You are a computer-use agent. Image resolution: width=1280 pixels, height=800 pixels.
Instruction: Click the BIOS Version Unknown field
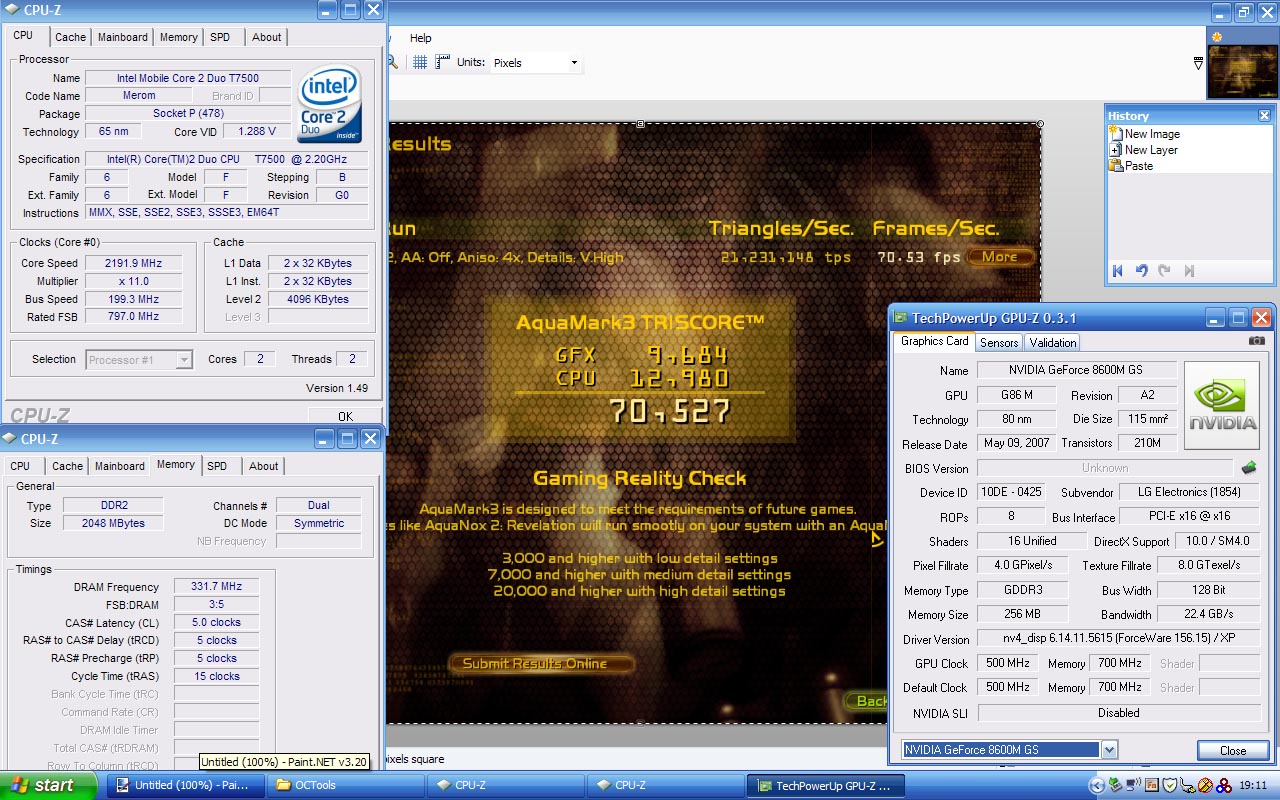click(1105, 468)
